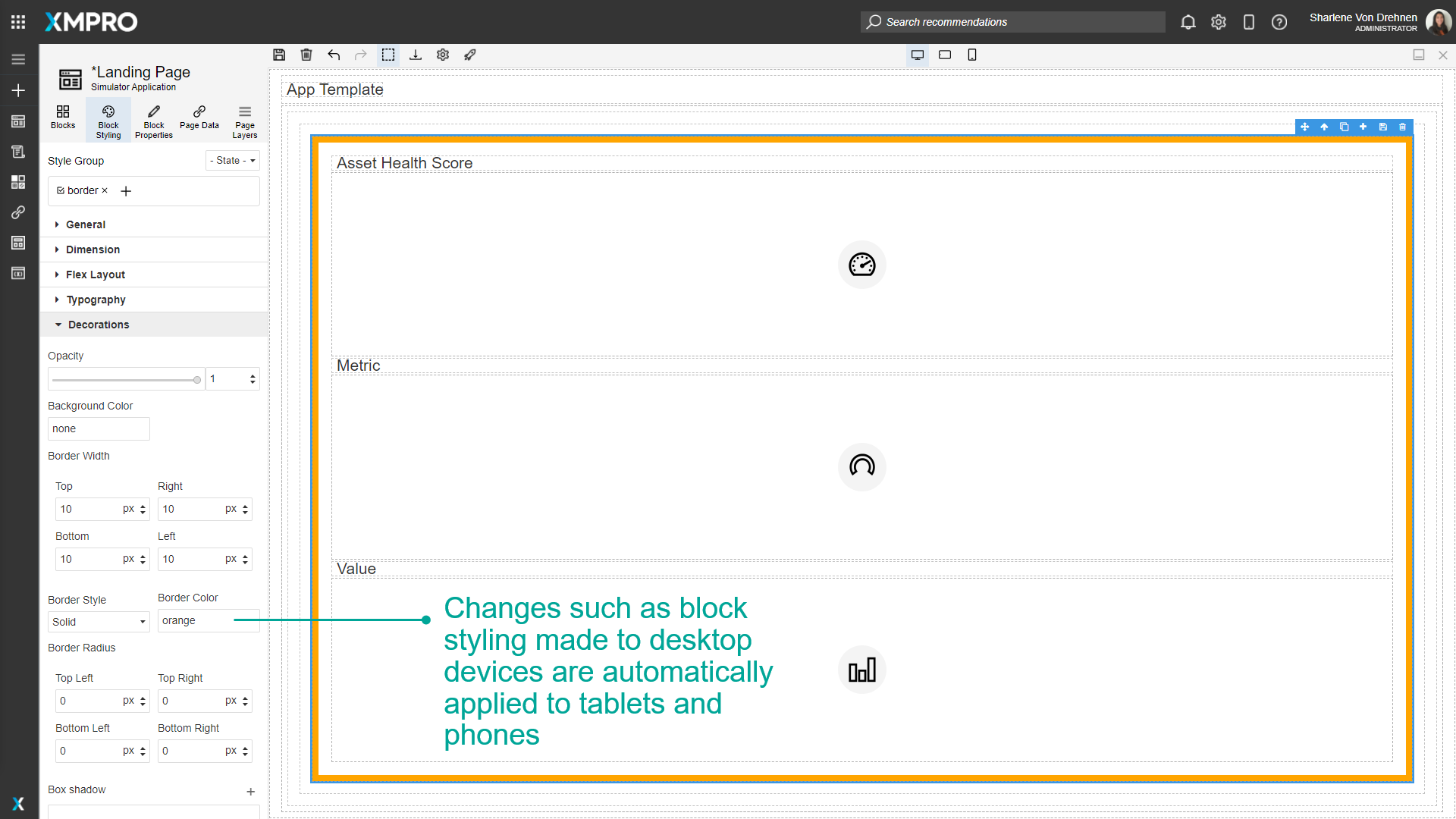Add a Box shadow with the plus button

pos(251,792)
